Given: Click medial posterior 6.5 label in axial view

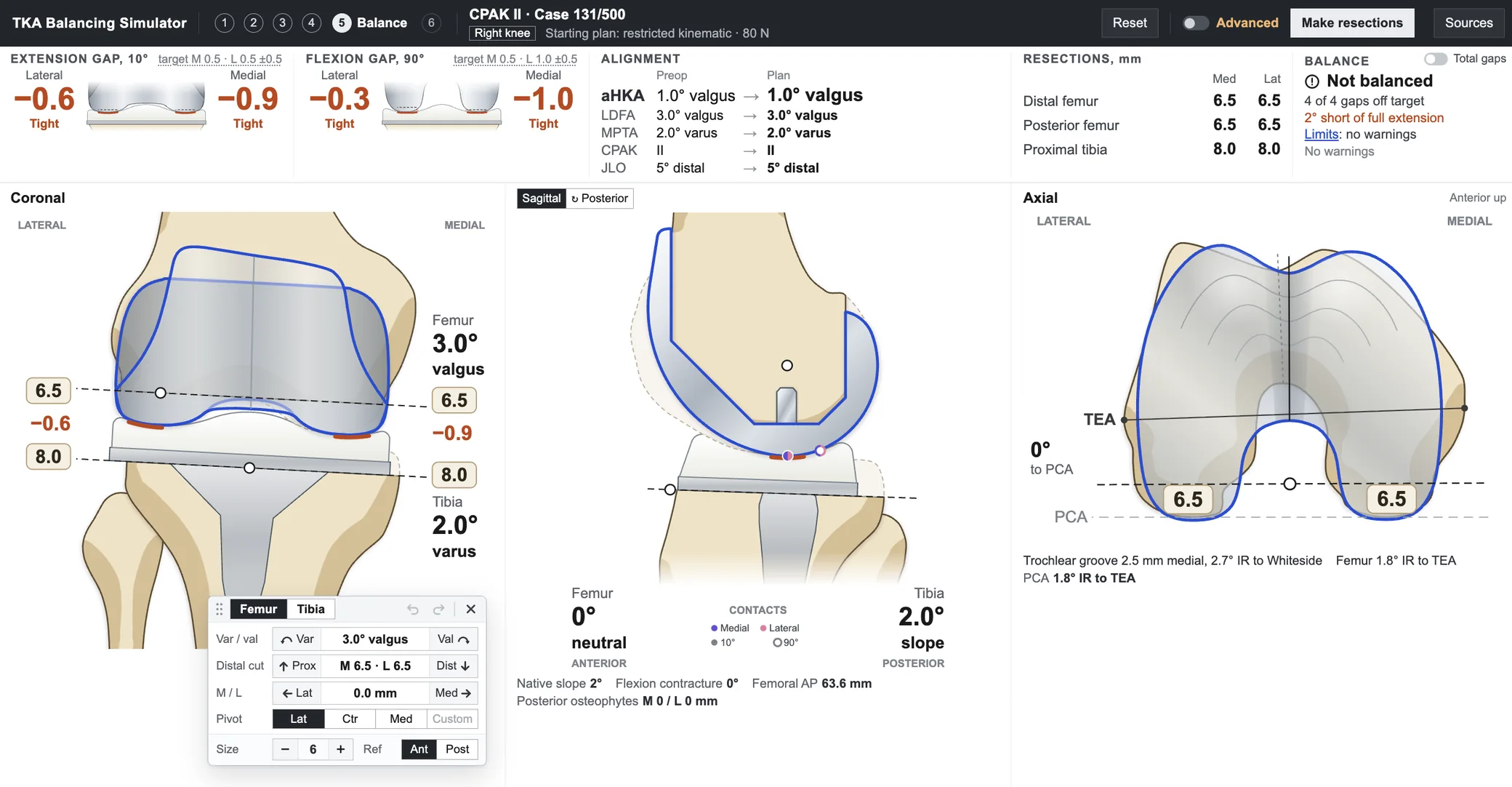Looking at the screenshot, I should [x=1391, y=498].
